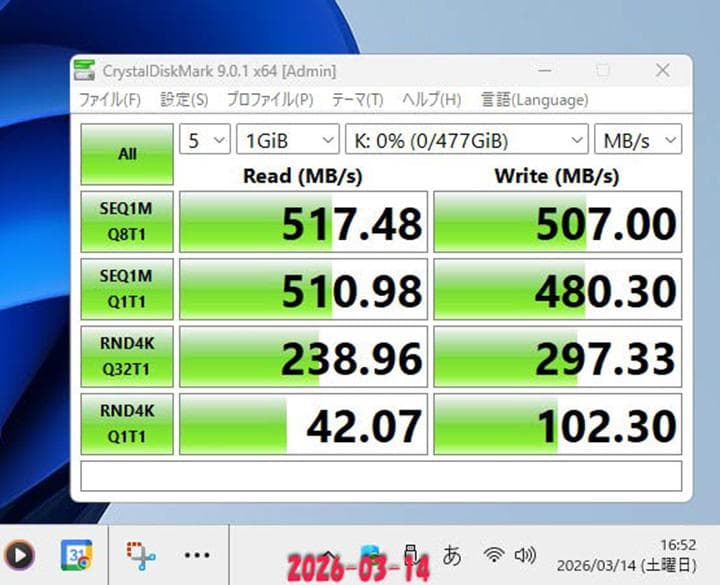
Task: Open the Google Calendar taskbar icon
Action: pyautogui.click(x=77, y=555)
